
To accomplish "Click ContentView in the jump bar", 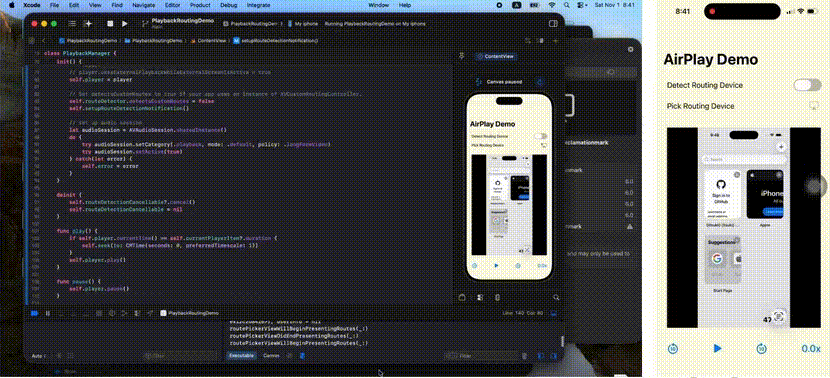I will coord(208,40).
